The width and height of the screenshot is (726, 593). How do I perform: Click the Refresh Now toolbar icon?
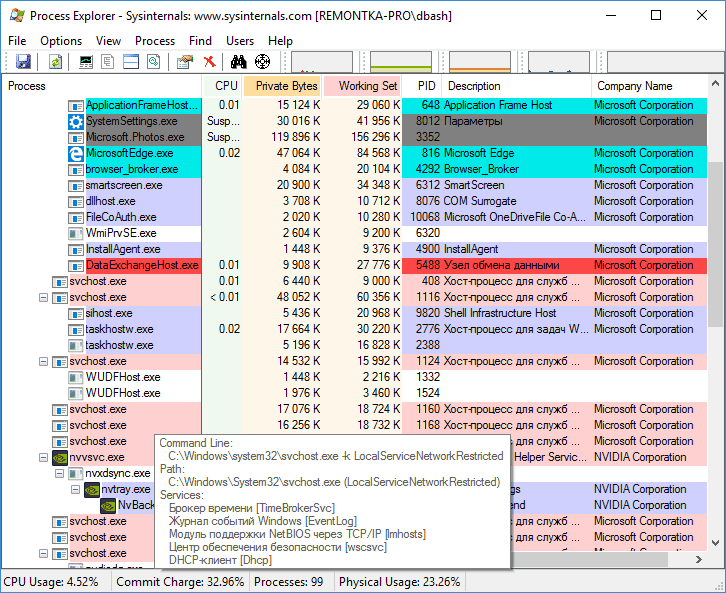coord(56,62)
